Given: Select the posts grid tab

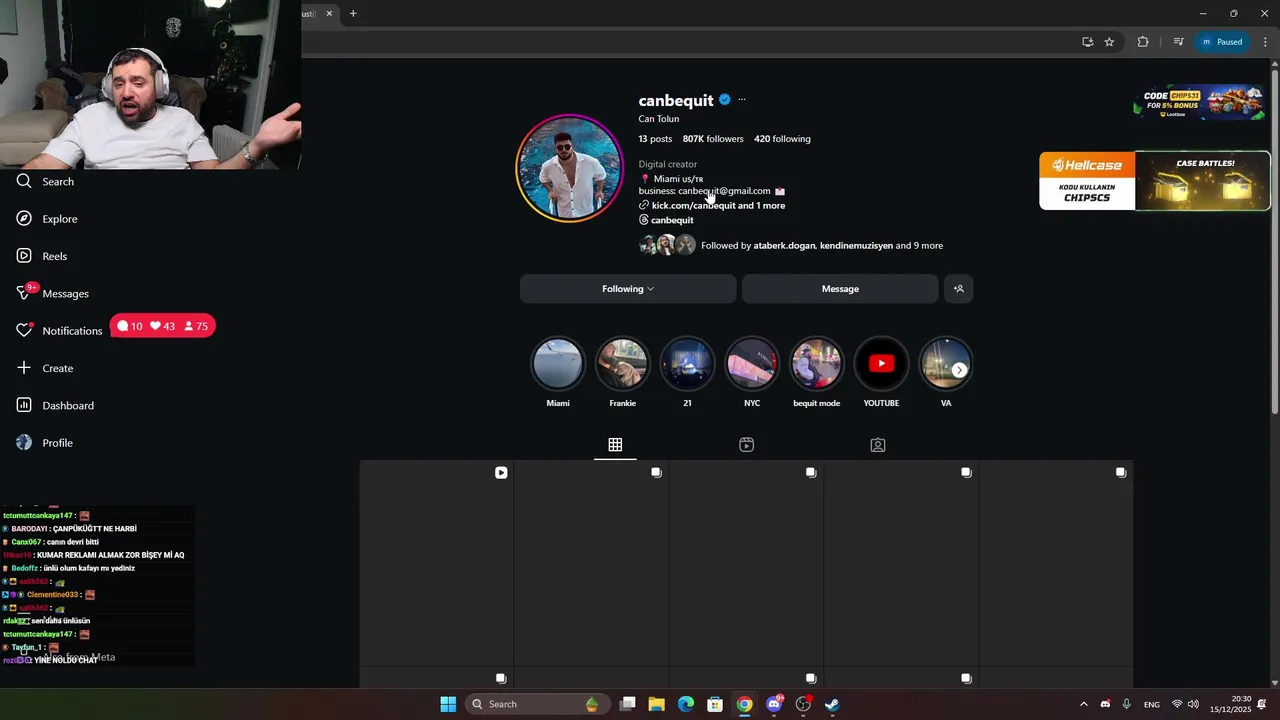Looking at the screenshot, I should (615, 445).
